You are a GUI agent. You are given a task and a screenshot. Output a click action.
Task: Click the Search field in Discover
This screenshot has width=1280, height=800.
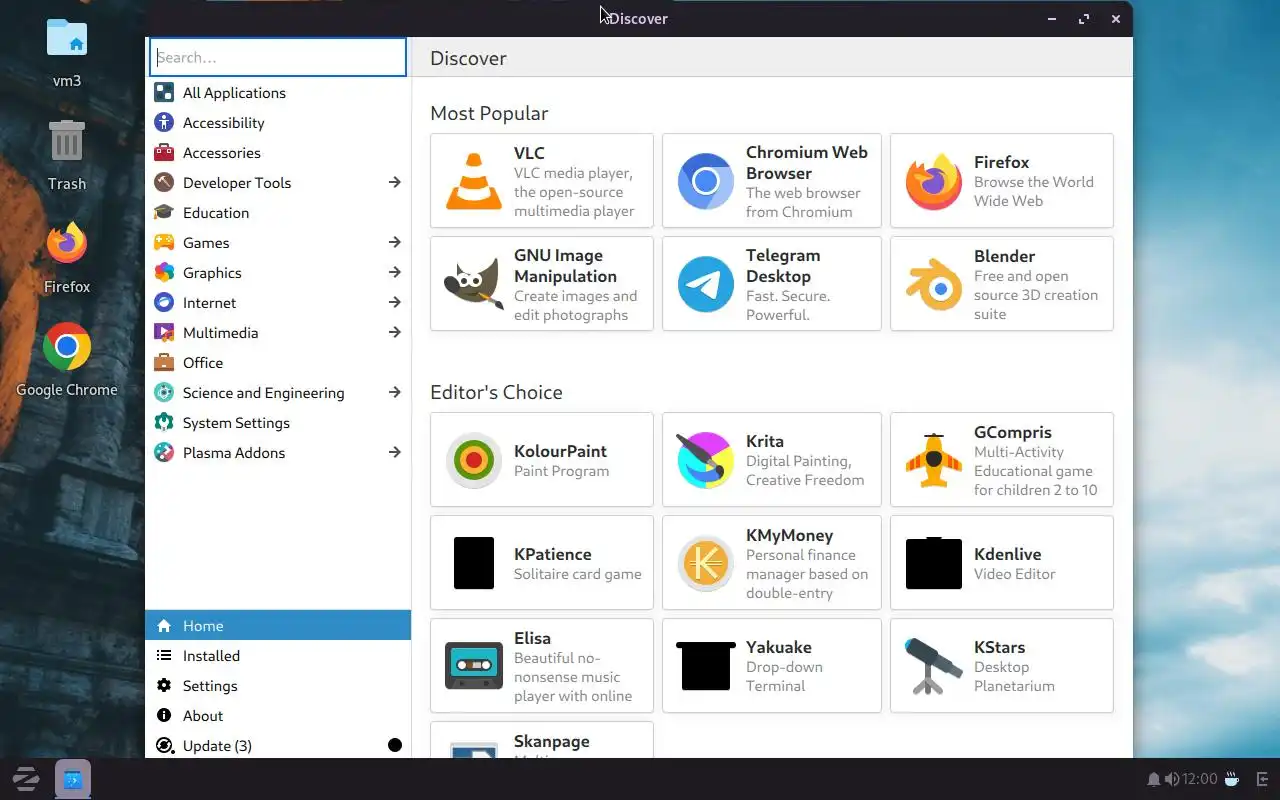pos(278,57)
